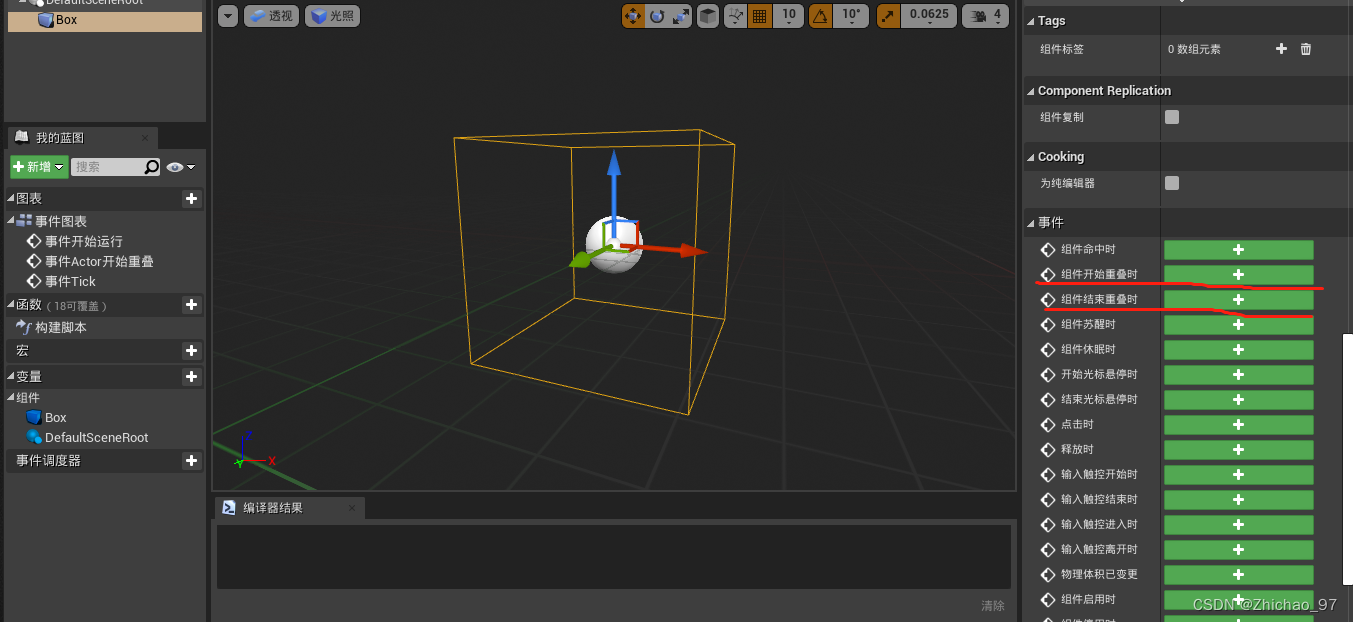The width and height of the screenshot is (1353, 622).
Task: Add a new macro with 宏 plus
Action: (x=191, y=351)
